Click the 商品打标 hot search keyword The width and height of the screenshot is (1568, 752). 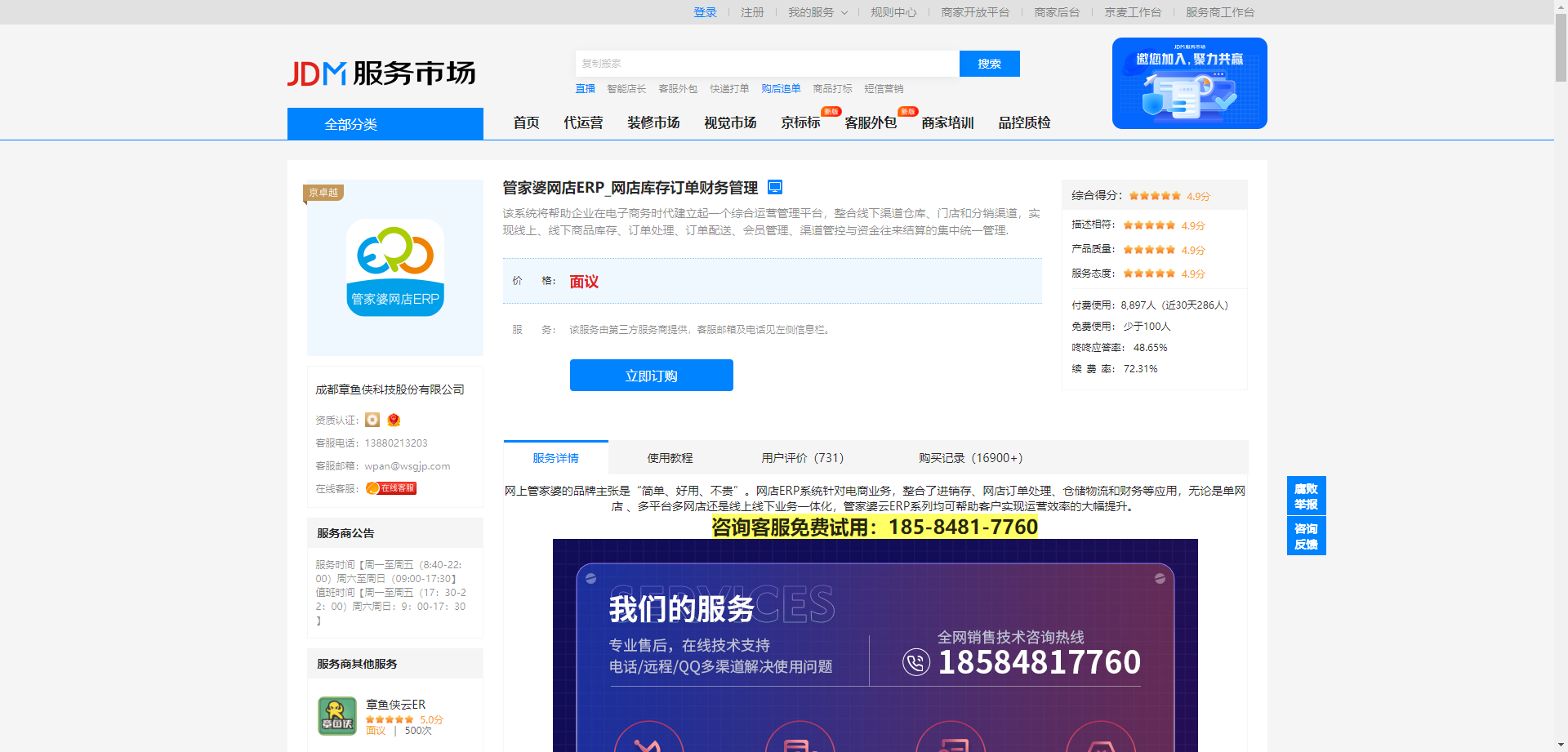point(832,88)
